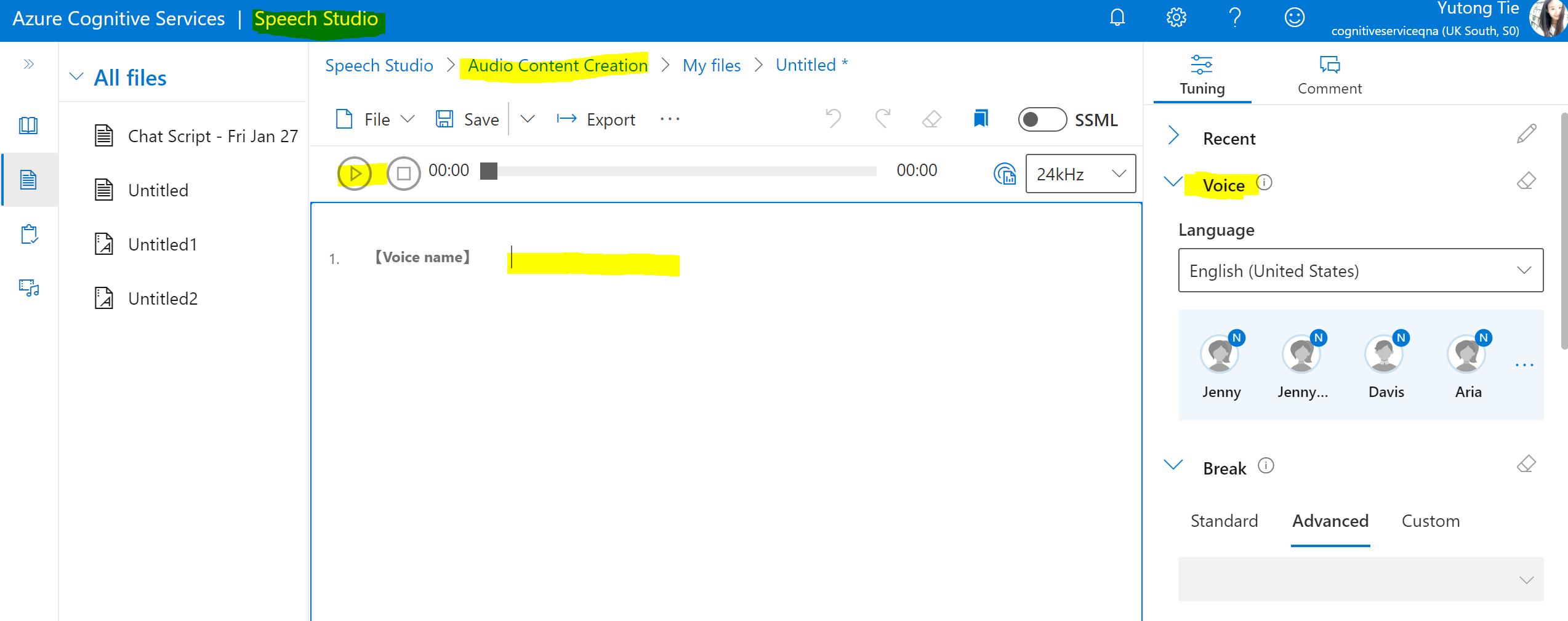Open settings gear in header
The height and width of the screenshot is (621, 1568).
pyautogui.click(x=1176, y=18)
